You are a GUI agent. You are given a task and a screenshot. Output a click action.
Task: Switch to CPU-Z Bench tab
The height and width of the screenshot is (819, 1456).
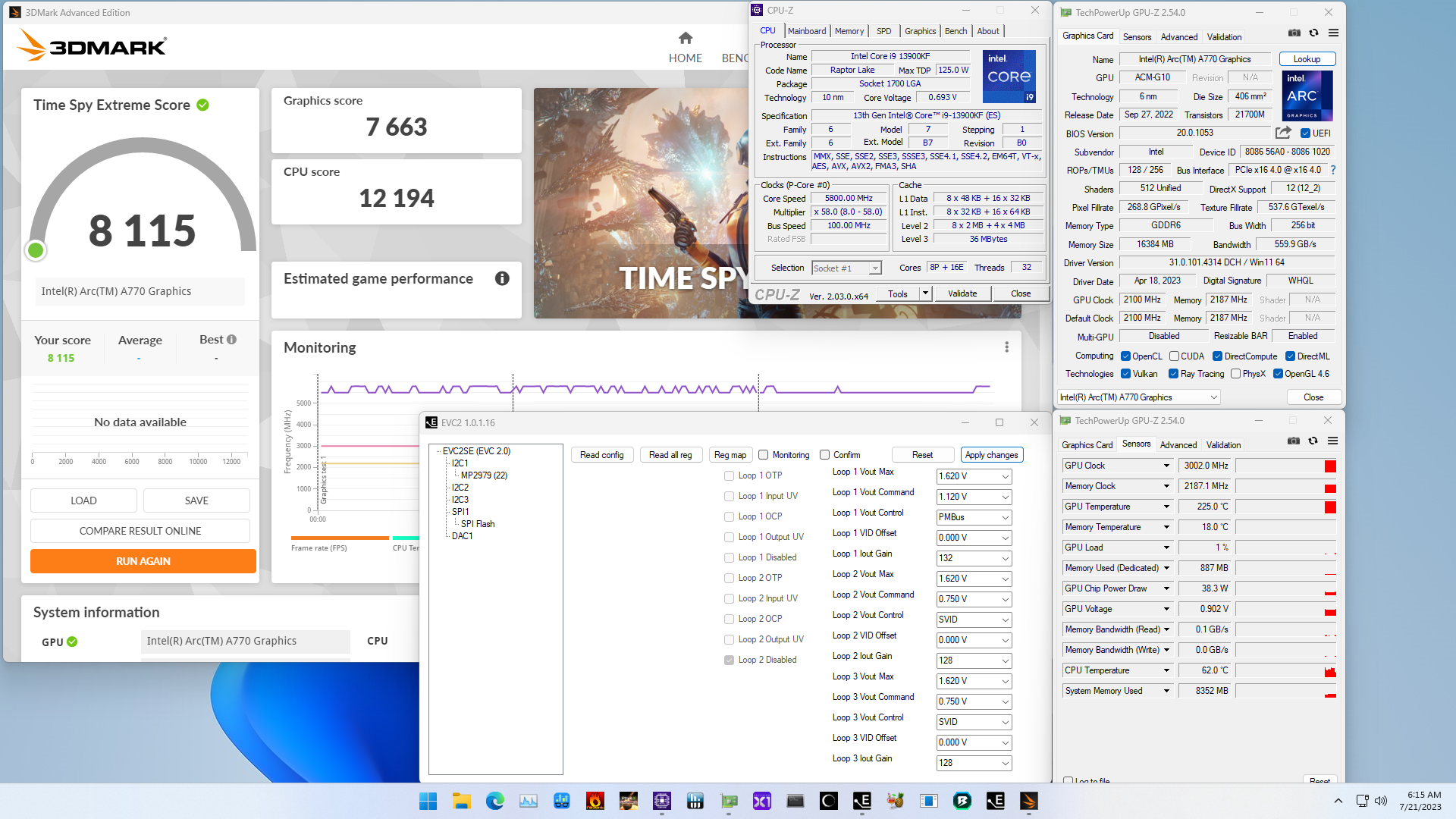(x=955, y=31)
